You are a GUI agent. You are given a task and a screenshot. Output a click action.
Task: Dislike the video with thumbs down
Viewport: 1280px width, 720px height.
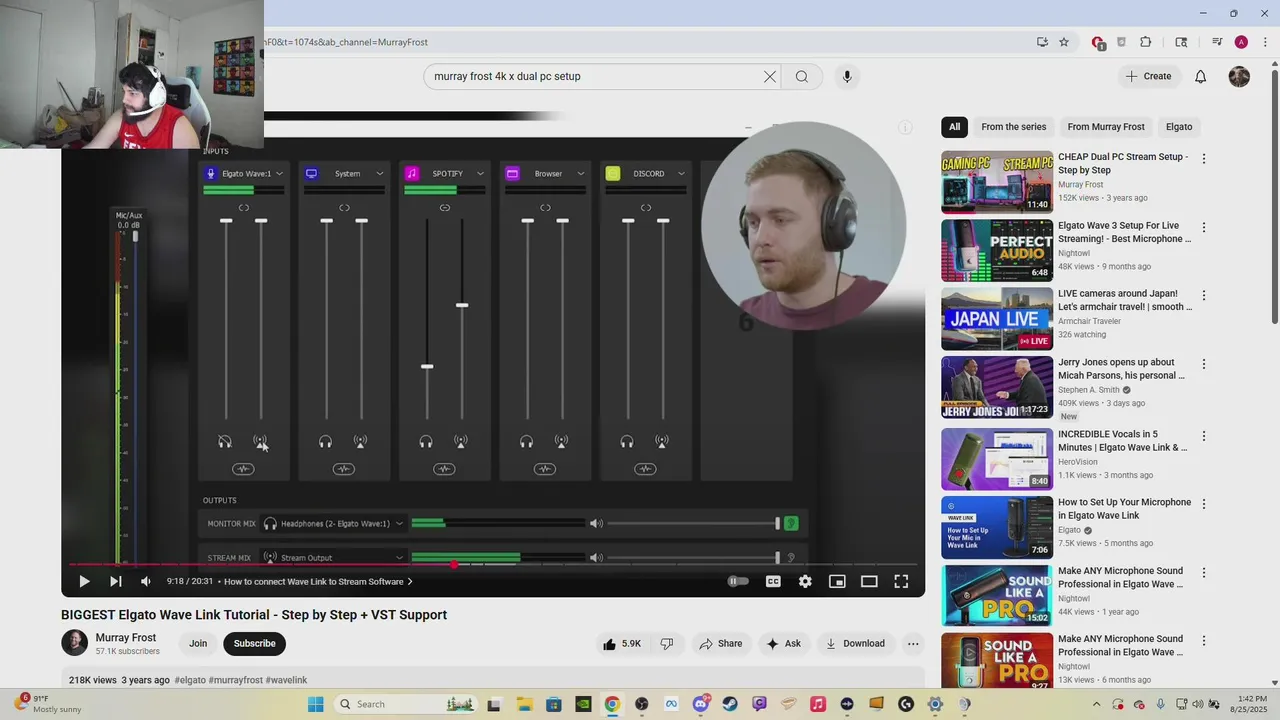(667, 644)
